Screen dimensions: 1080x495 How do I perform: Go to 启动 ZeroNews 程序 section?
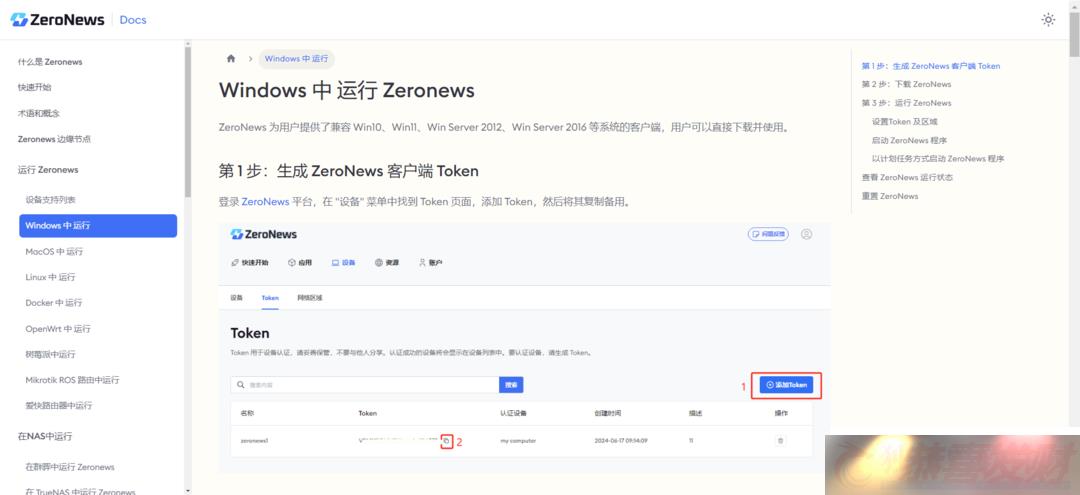[x=909, y=140]
